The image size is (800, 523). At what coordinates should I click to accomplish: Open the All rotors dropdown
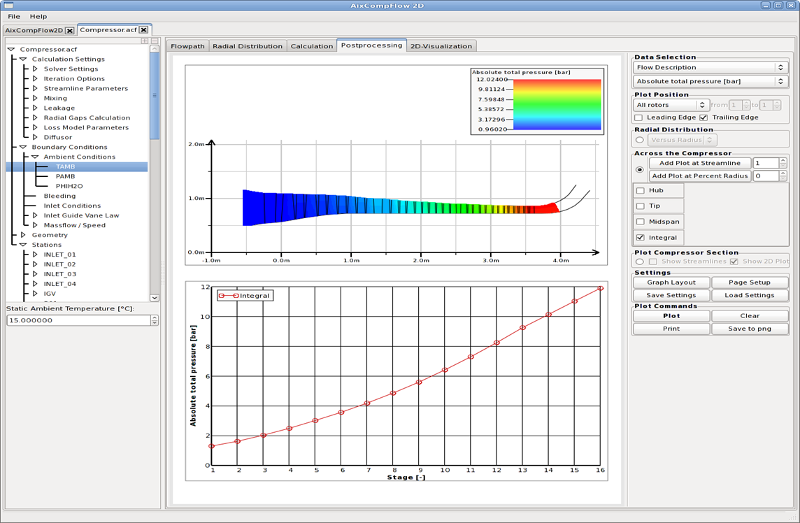(671, 105)
